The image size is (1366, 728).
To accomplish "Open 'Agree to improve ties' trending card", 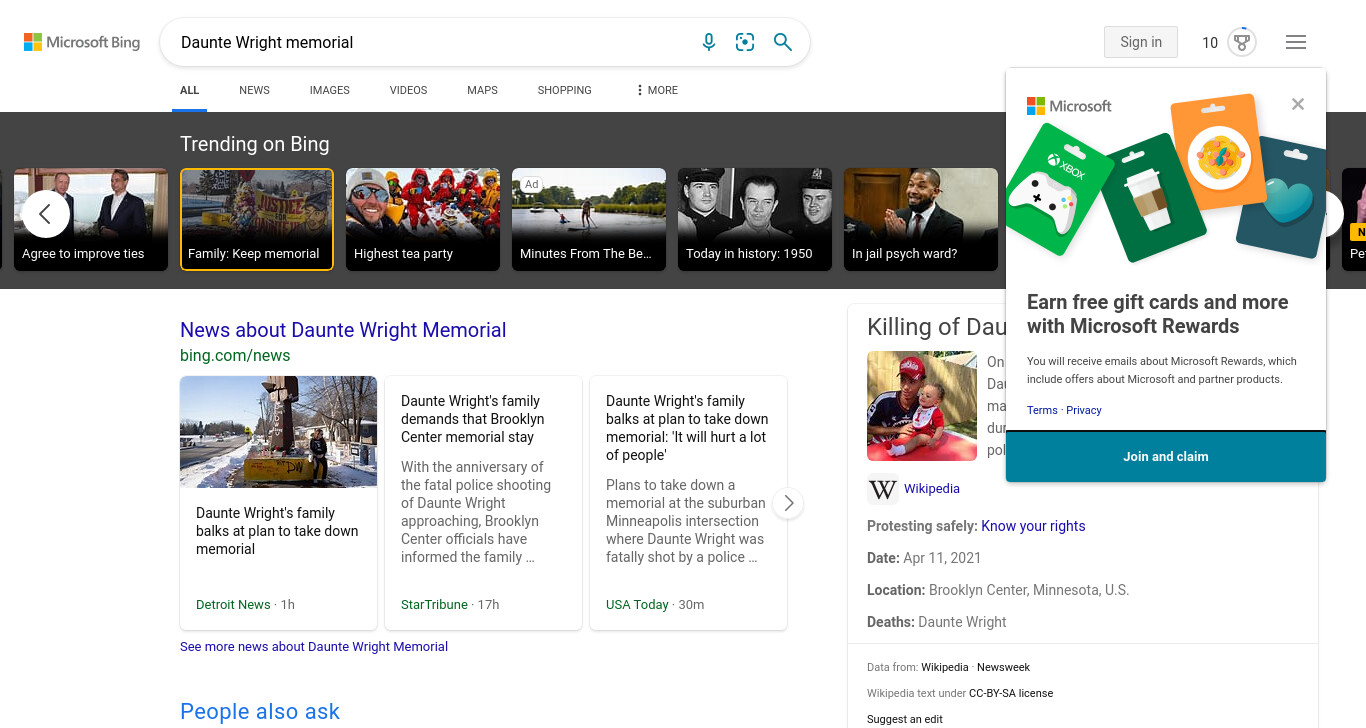I will pos(91,219).
